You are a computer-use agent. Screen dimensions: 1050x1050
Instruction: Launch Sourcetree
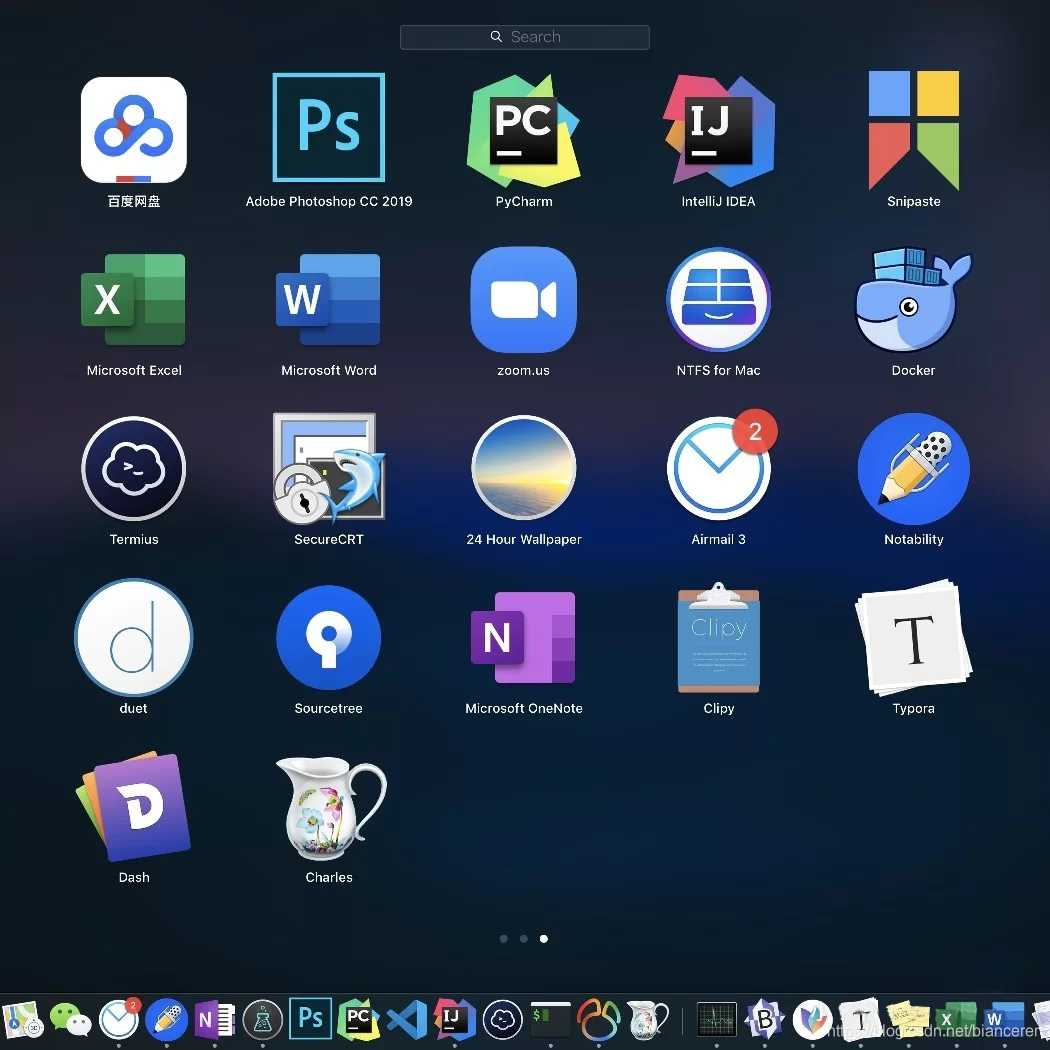328,638
